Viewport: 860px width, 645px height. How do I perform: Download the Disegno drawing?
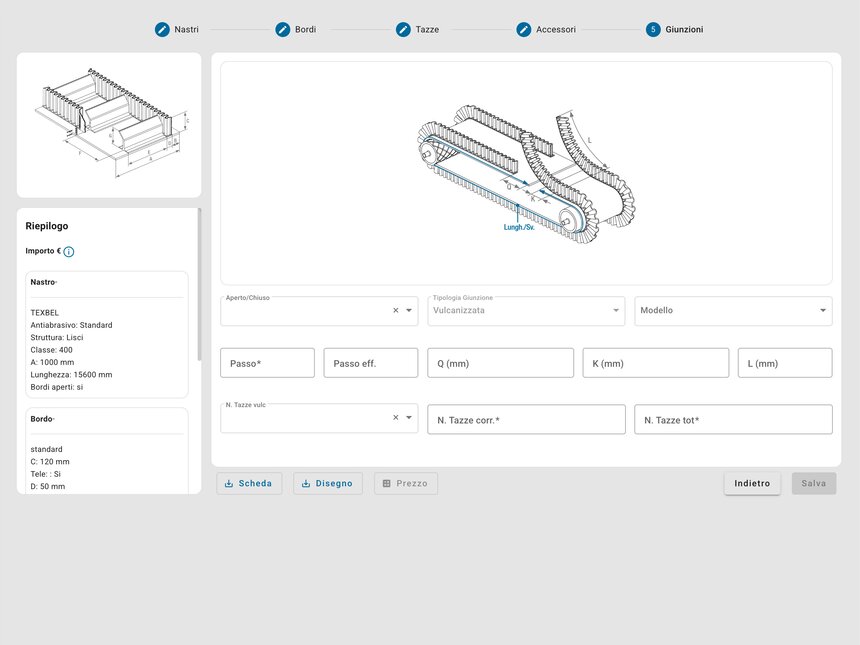tap(327, 484)
